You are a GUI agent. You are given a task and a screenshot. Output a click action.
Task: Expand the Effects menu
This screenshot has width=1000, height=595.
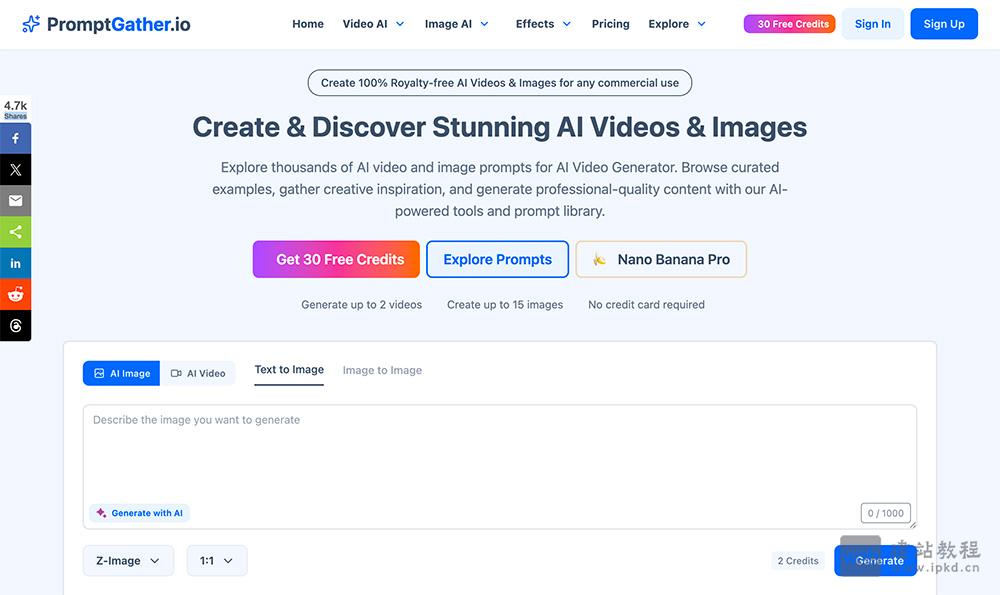coord(543,24)
